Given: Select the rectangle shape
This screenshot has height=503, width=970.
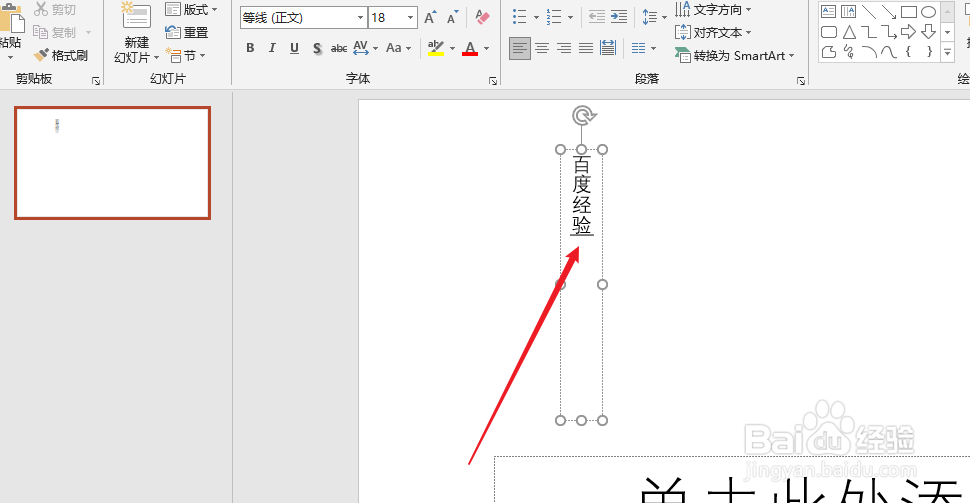Looking at the screenshot, I should [909, 12].
